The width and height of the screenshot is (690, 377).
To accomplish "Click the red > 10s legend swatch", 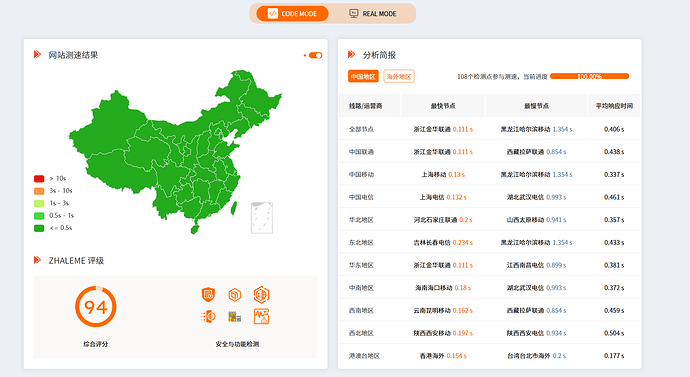I will pyautogui.click(x=39, y=179).
